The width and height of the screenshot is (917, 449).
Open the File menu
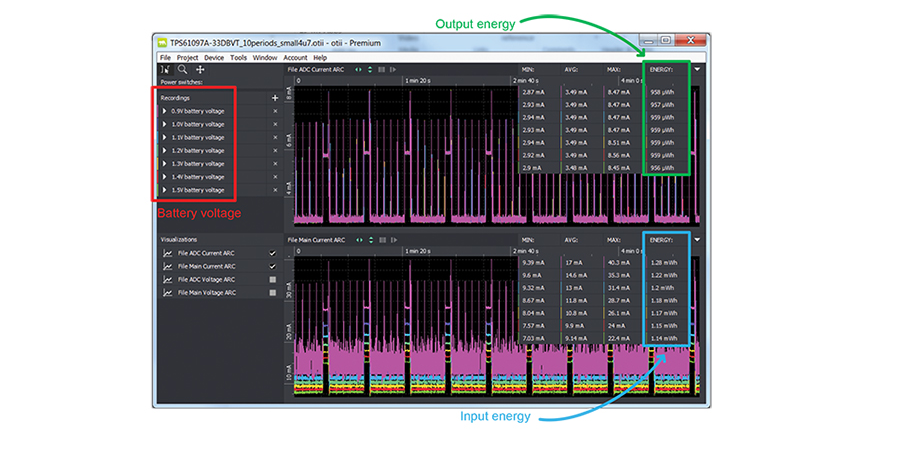(166, 58)
